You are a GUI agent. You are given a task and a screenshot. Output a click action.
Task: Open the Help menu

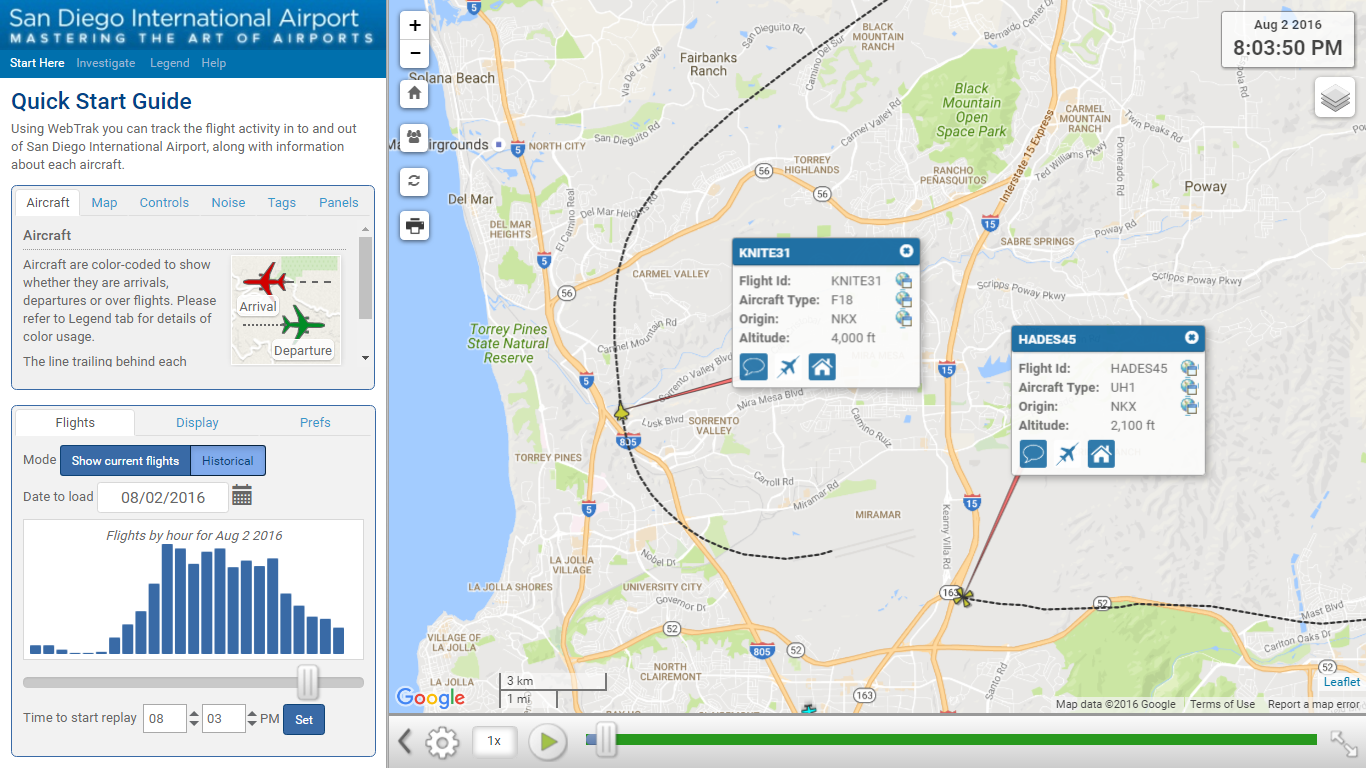click(x=214, y=63)
